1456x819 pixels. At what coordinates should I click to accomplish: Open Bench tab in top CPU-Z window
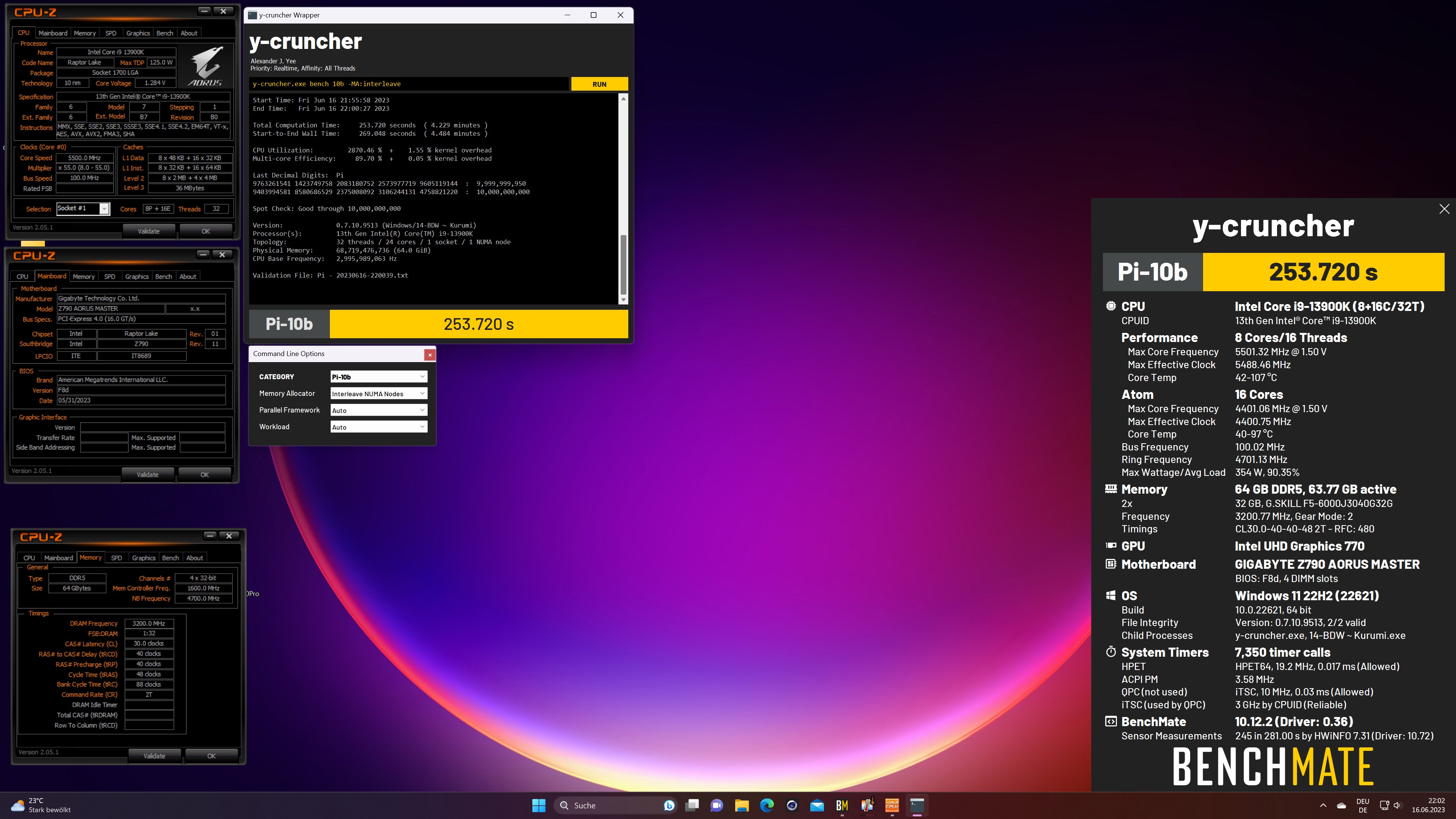[x=165, y=33]
